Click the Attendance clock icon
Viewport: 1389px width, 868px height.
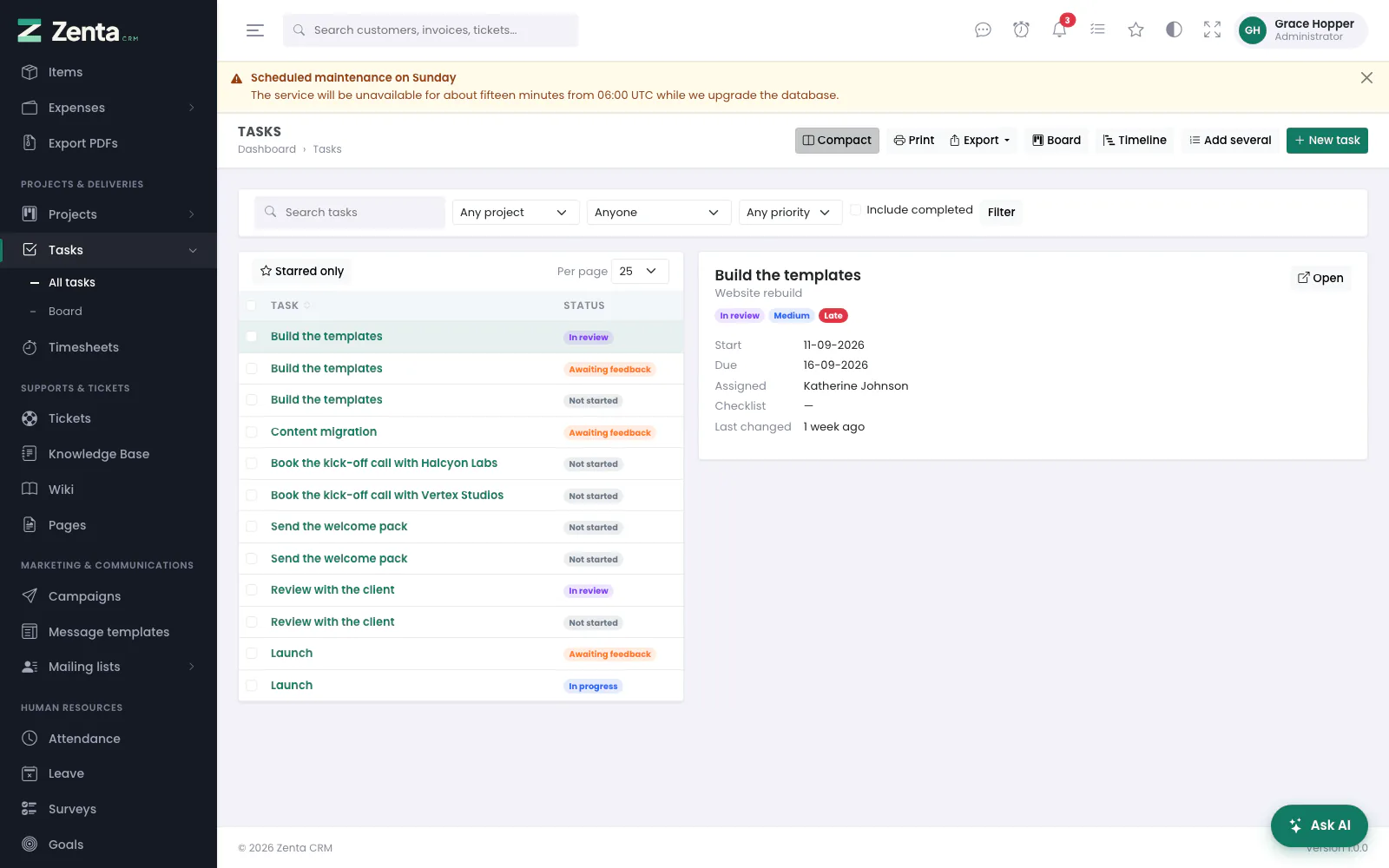pyautogui.click(x=30, y=739)
